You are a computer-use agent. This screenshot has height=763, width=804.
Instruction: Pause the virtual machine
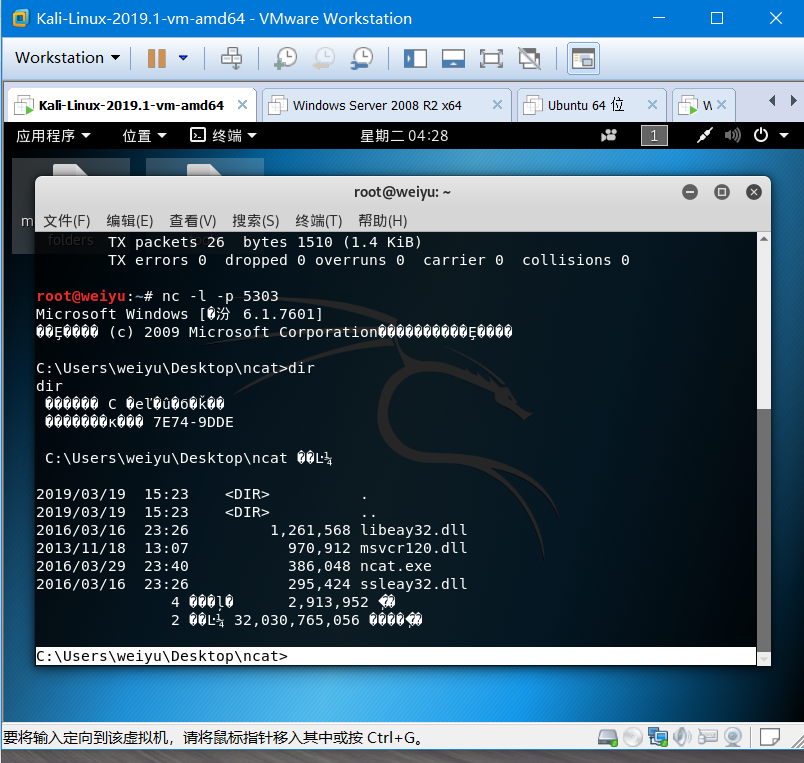[156, 58]
